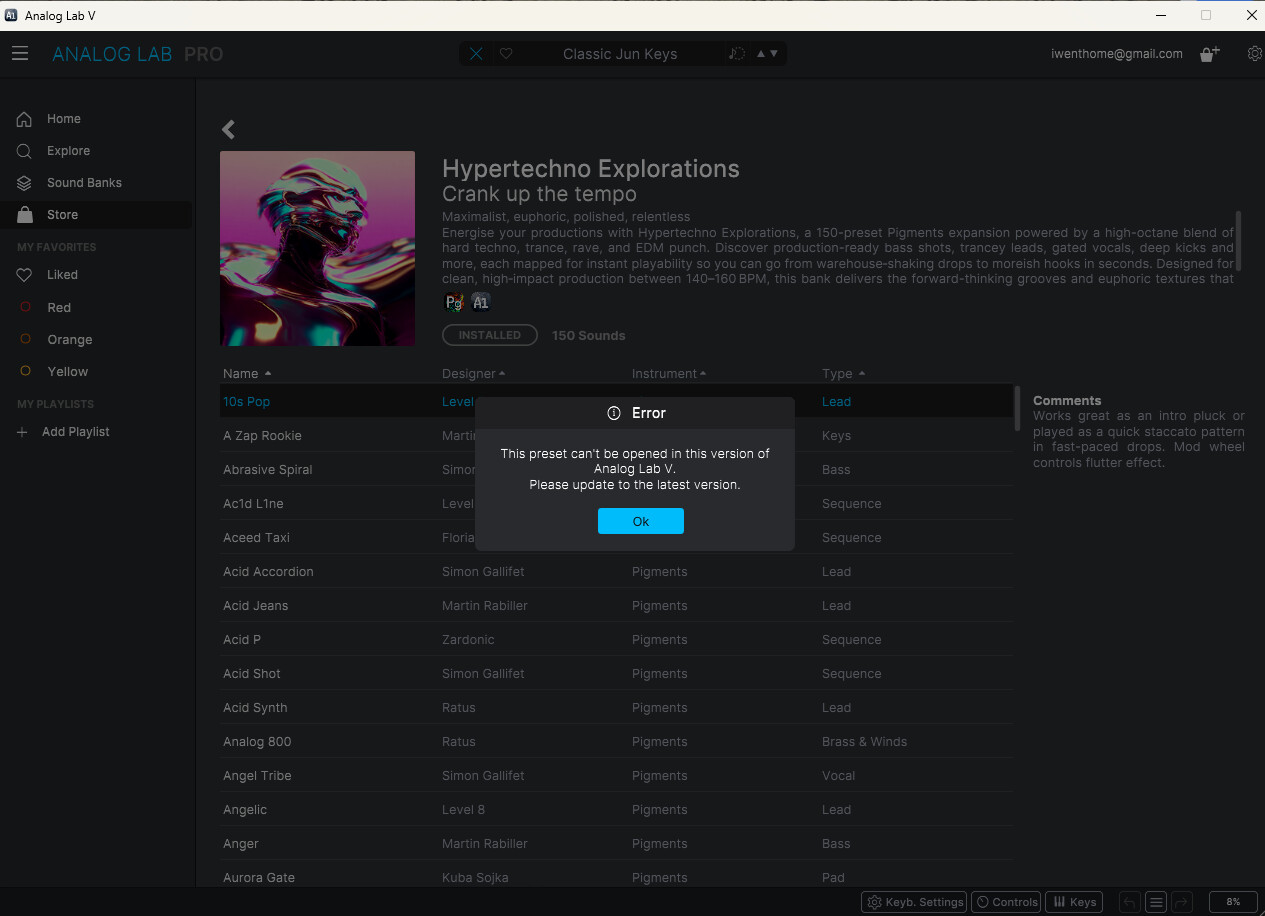Toggle Keyb. Settings panel
This screenshot has width=1265, height=916.
coord(914,901)
